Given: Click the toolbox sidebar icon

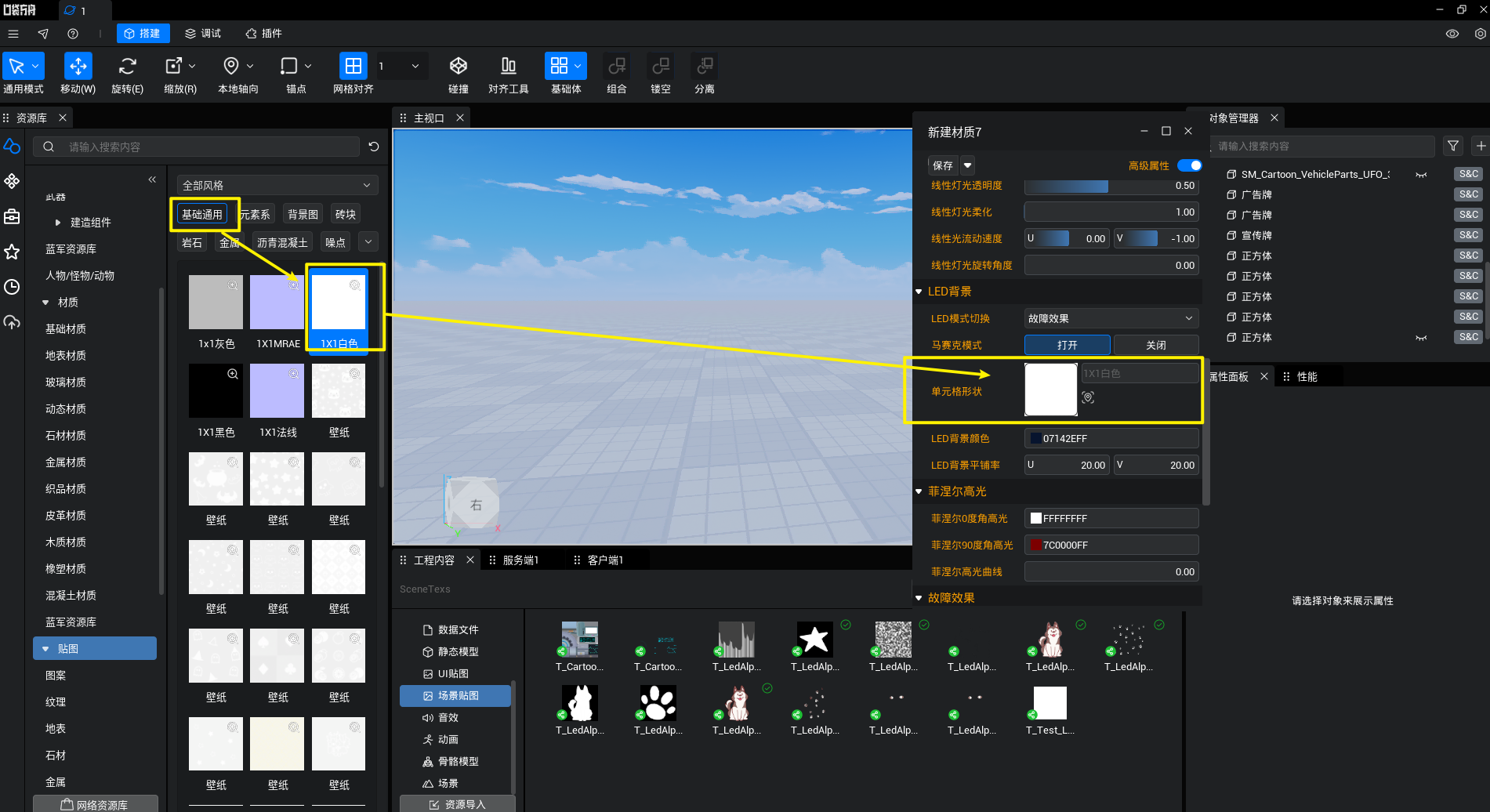Looking at the screenshot, I should click(x=12, y=216).
